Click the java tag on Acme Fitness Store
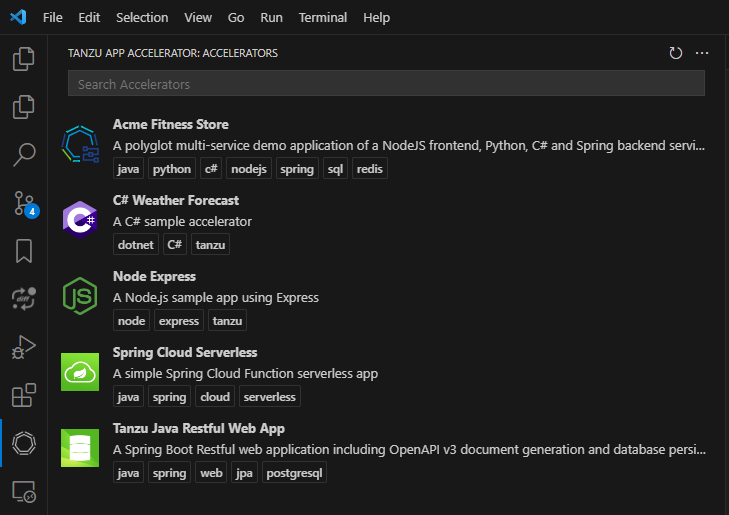Image resolution: width=729 pixels, height=515 pixels. point(128,168)
